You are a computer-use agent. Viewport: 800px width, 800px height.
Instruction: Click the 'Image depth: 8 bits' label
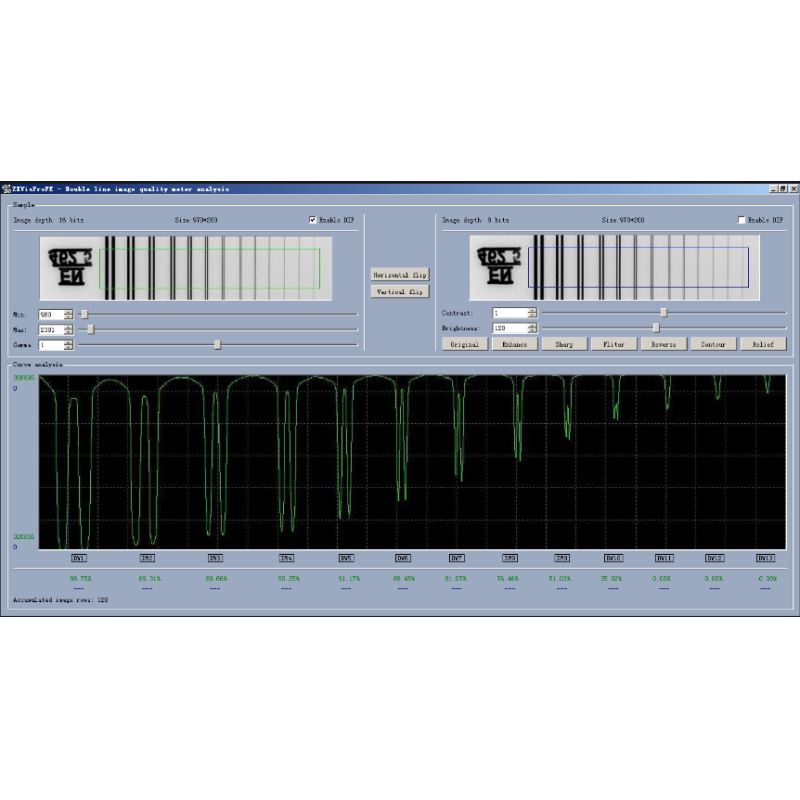pos(476,220)
